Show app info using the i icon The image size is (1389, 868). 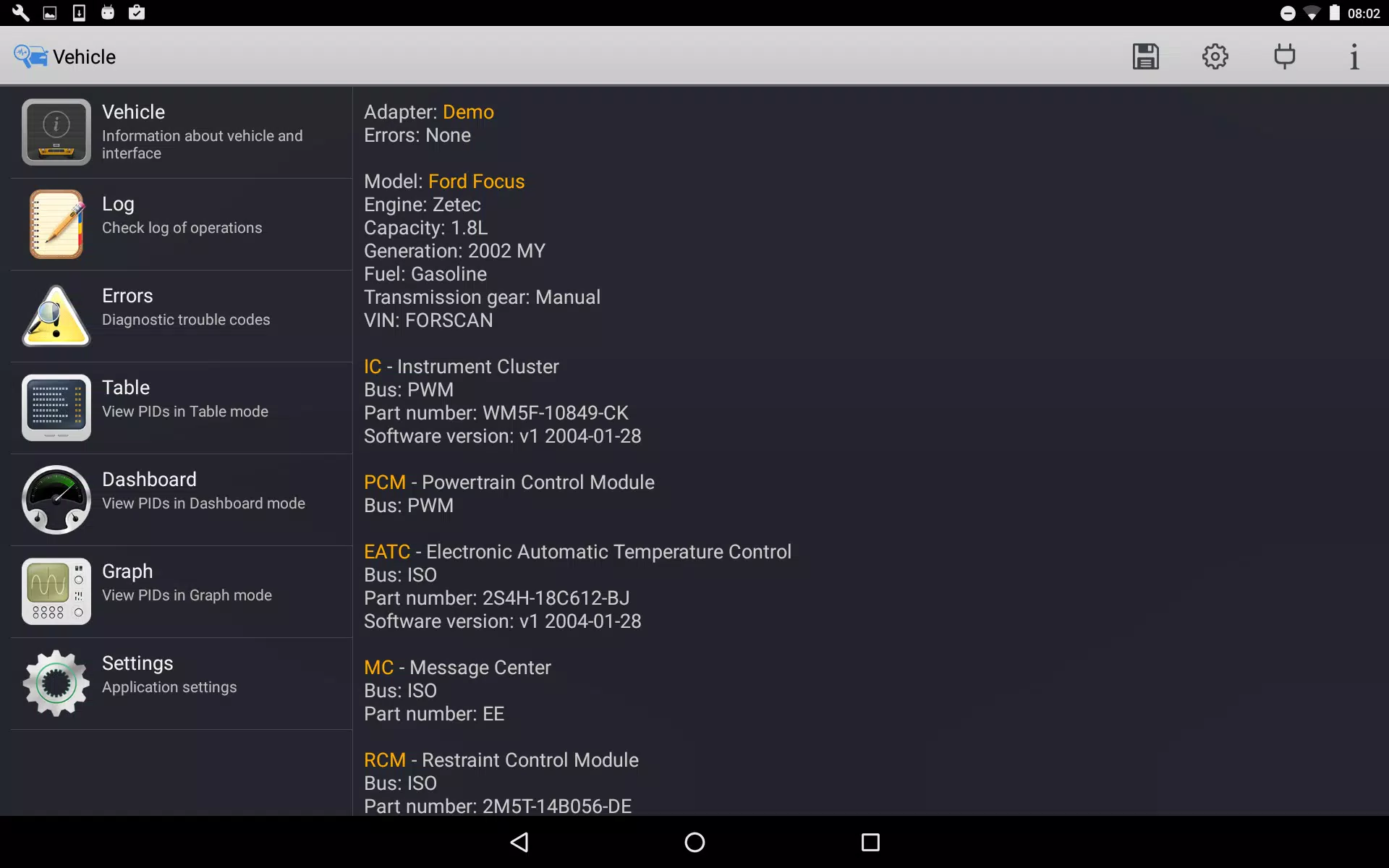[1354, 56]
